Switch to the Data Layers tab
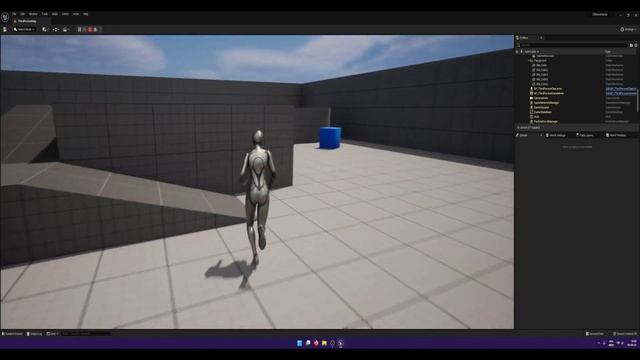 pos(584,135)
